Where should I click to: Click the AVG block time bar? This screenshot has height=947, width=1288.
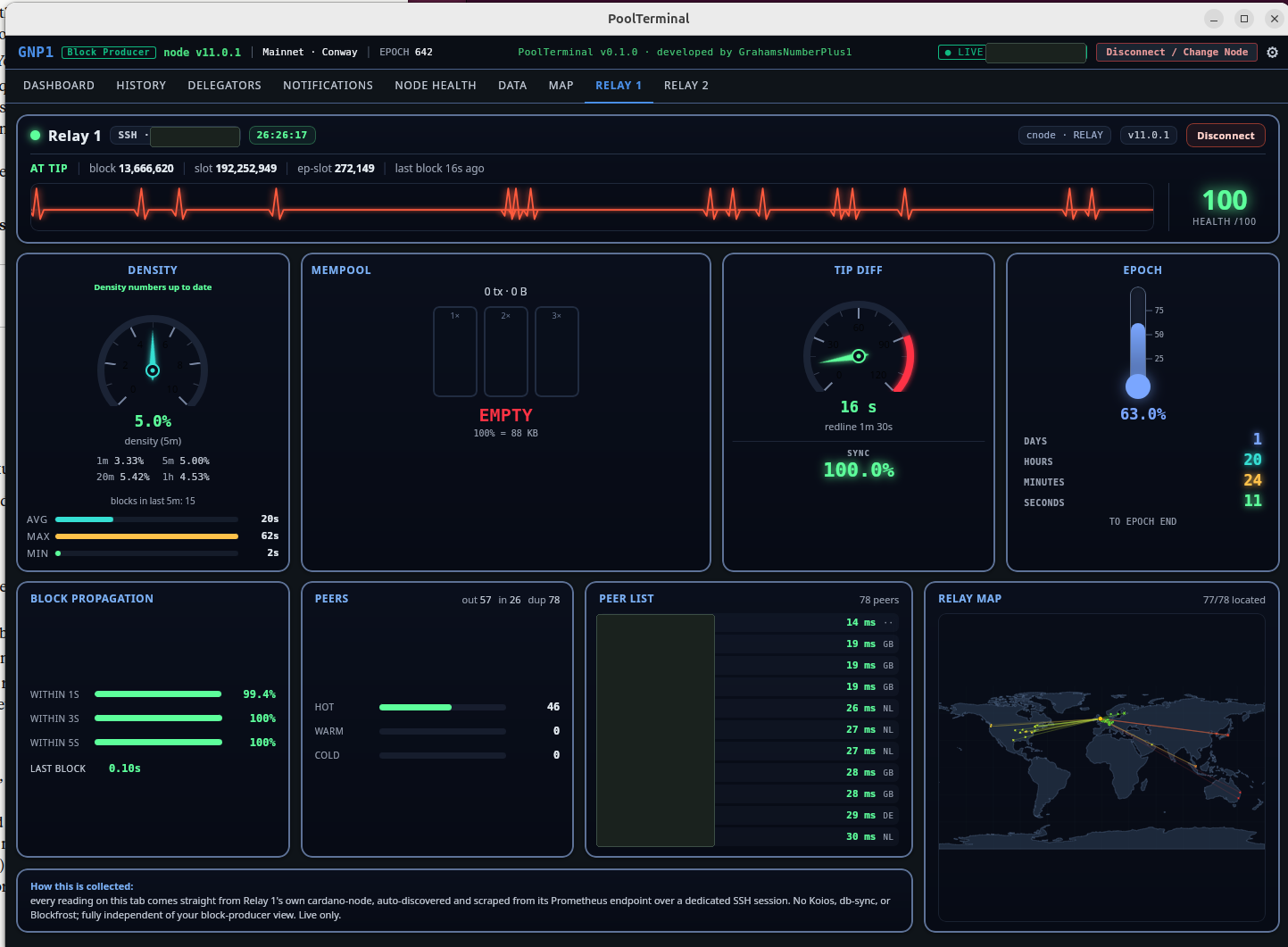tap(146, 519)
